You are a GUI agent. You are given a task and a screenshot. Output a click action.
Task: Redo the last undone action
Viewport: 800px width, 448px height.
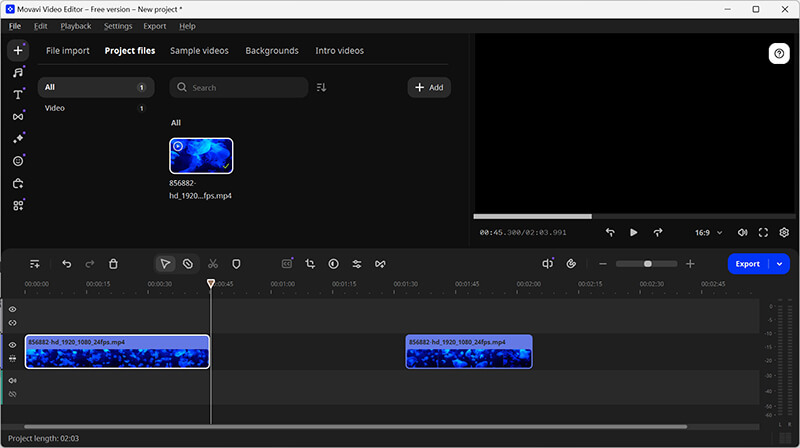coord(90,264)
